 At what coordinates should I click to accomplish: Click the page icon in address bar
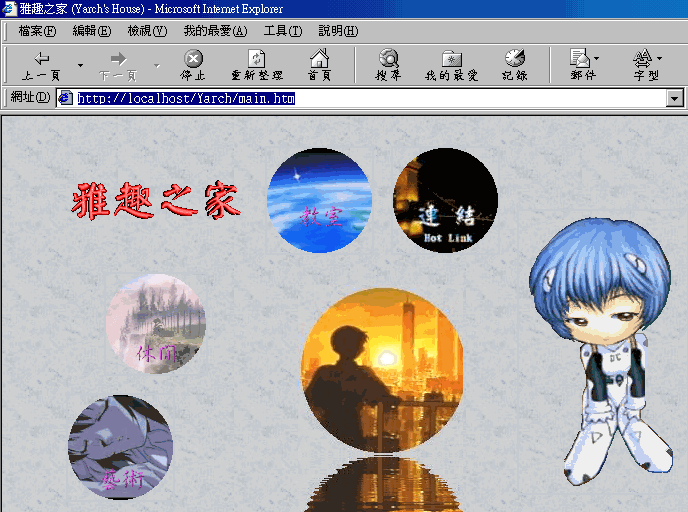coord(65,98)
